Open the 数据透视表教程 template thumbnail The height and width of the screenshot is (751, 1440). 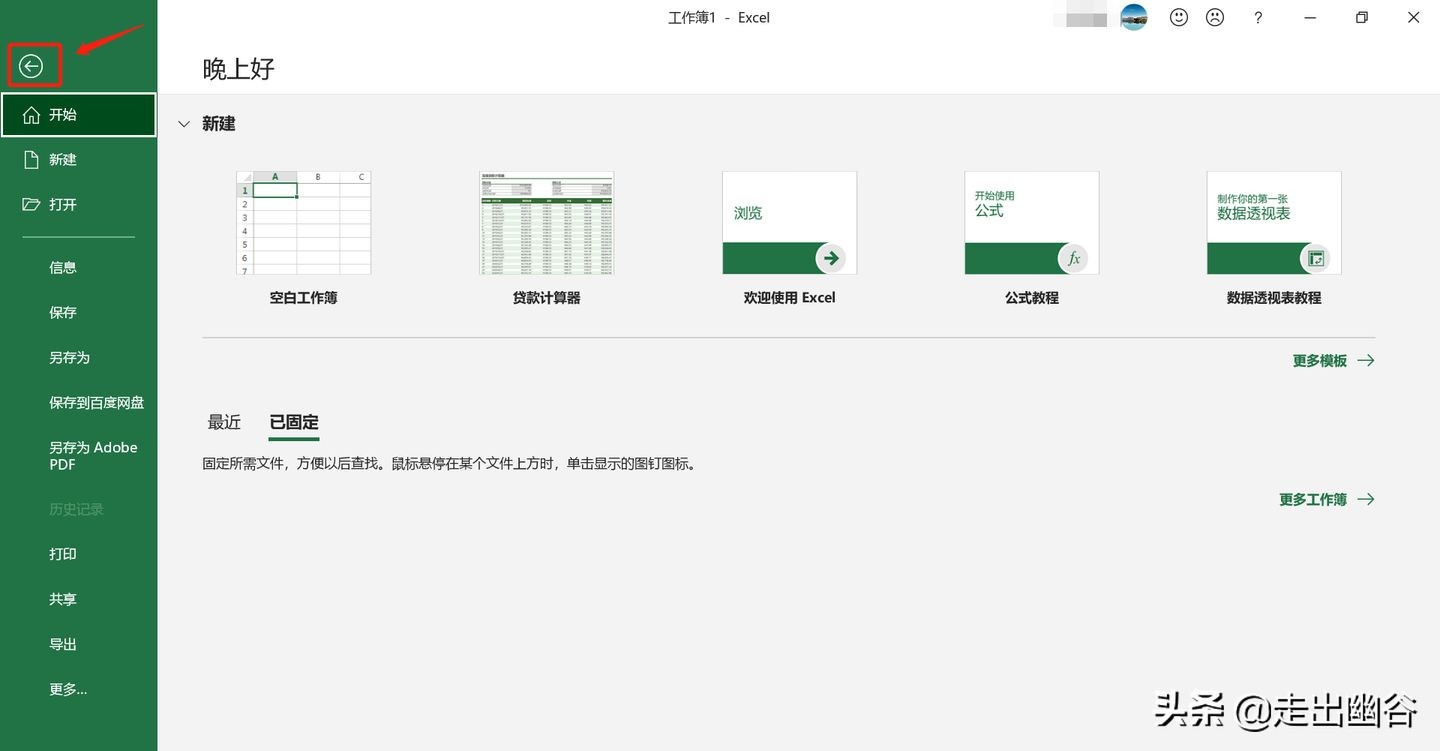[1274, 223]
